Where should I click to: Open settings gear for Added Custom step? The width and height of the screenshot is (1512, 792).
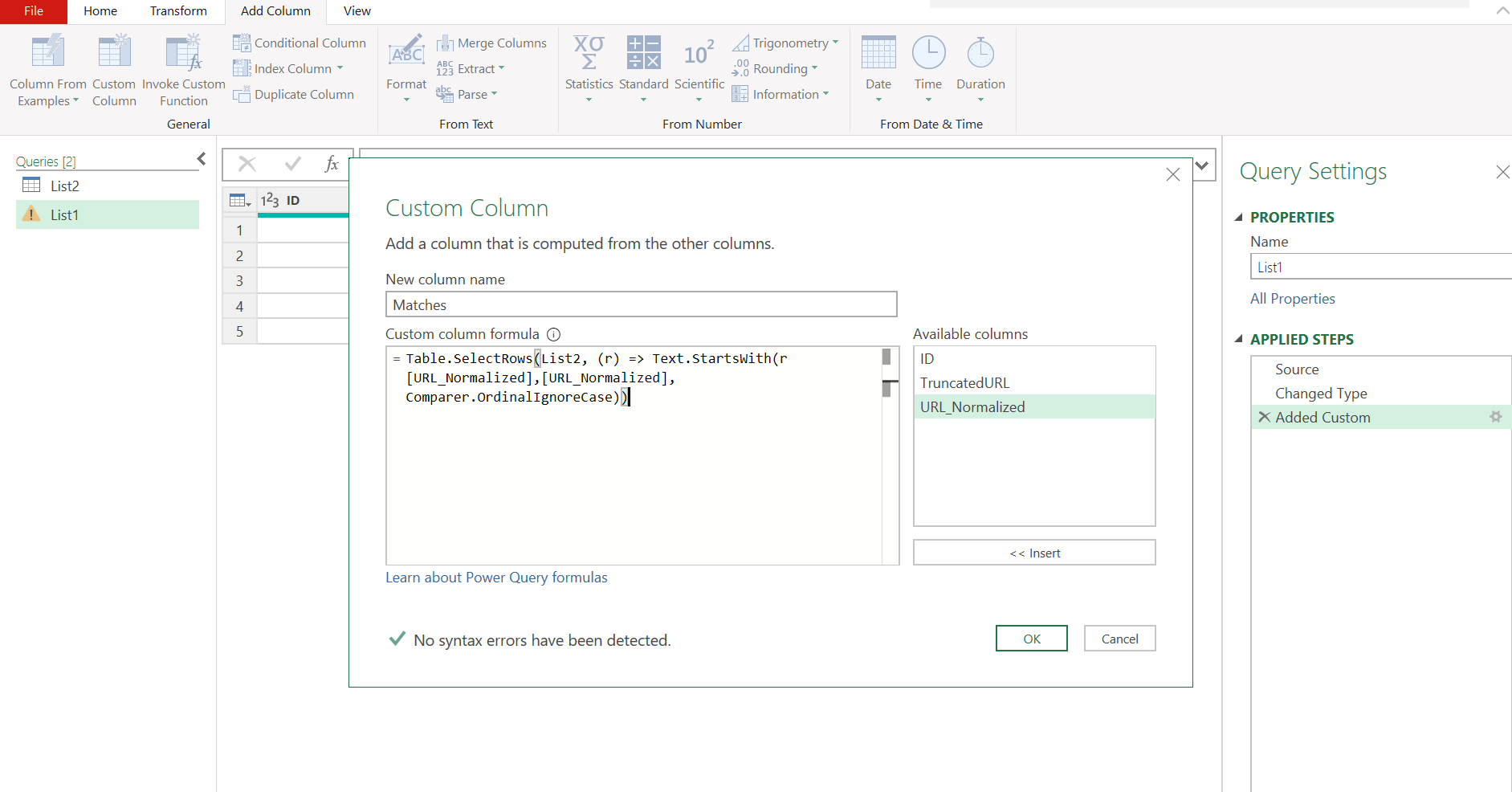(1495, 417)
